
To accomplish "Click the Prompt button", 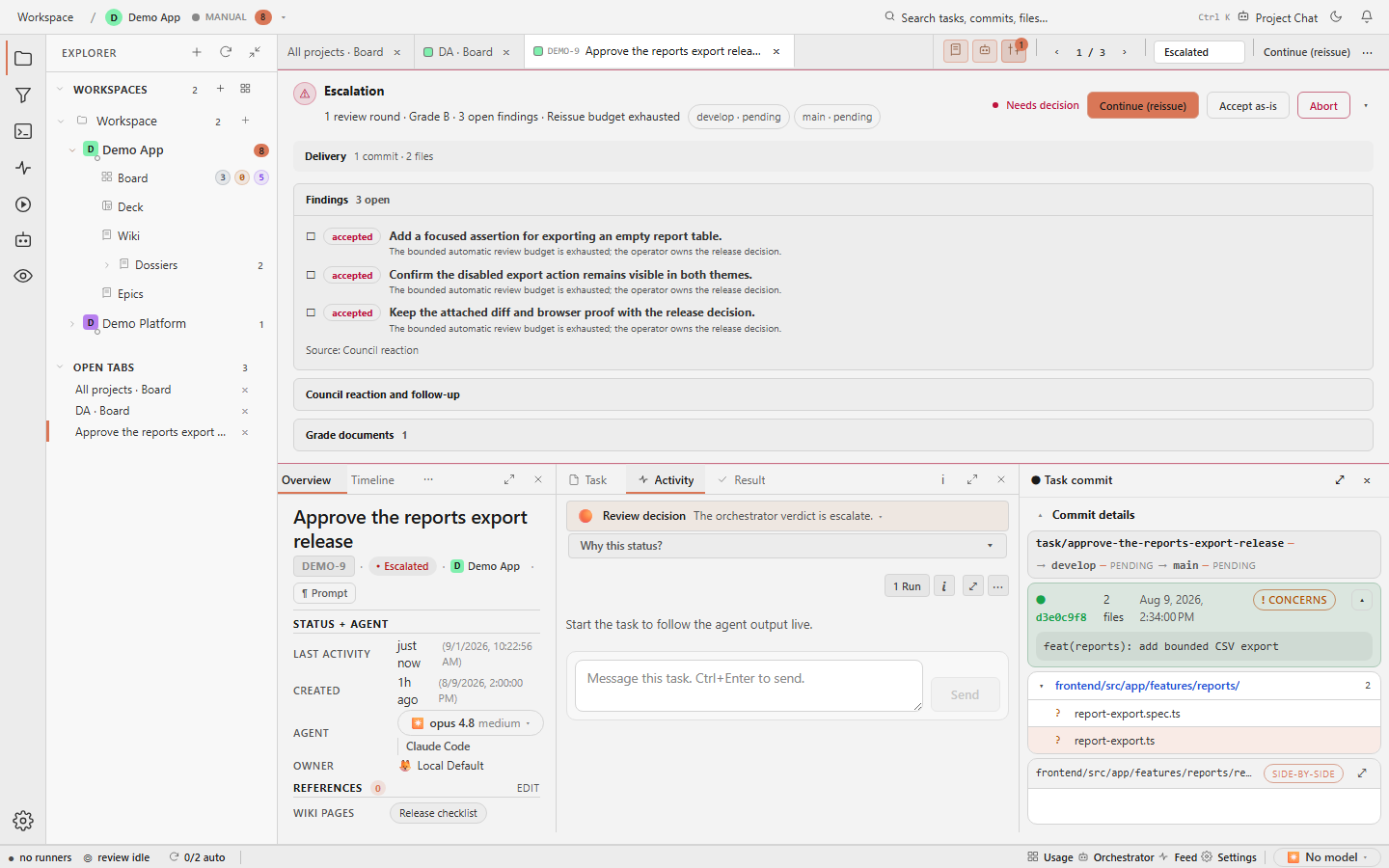I will 324,593.
